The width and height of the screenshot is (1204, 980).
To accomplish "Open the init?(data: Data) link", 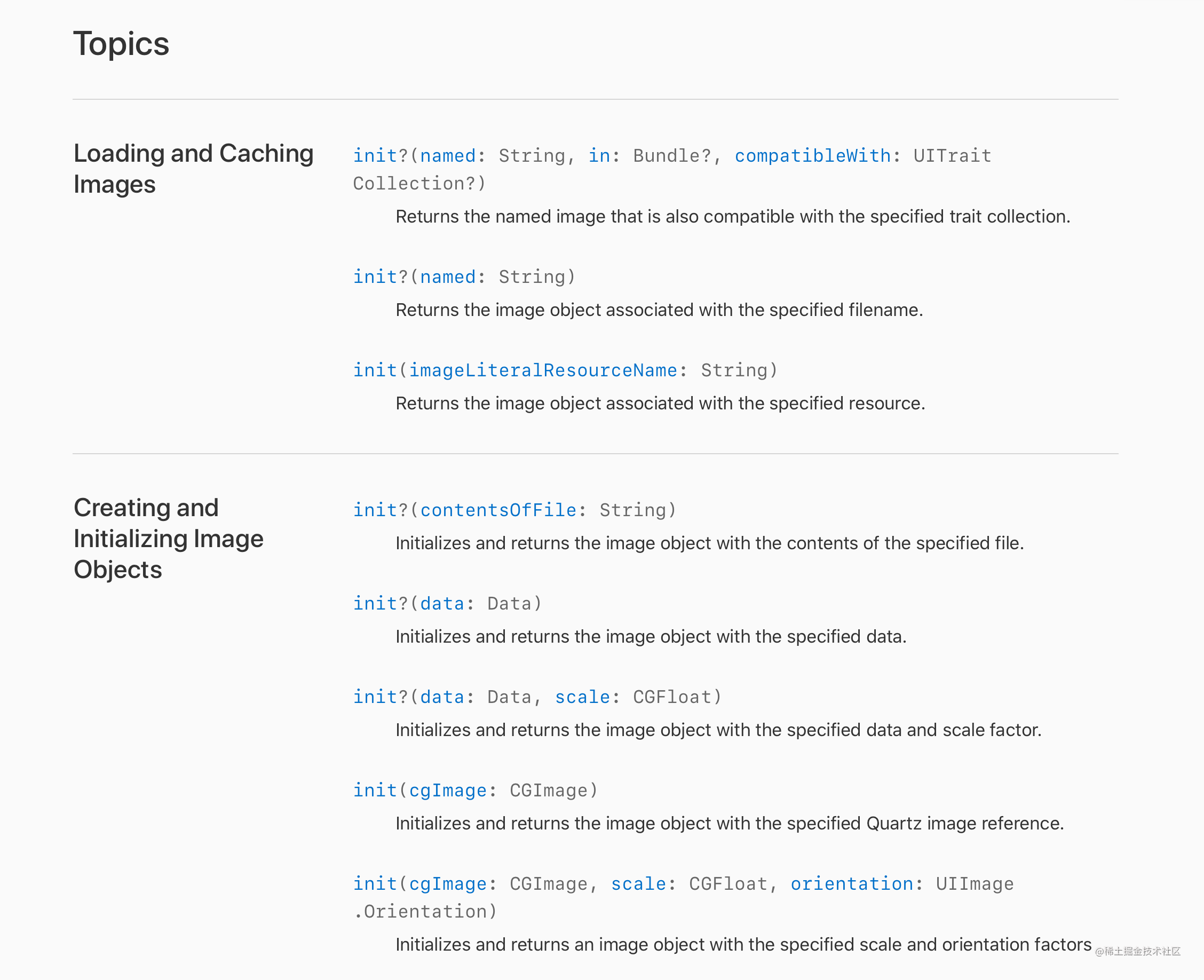I will tap(447, 603).
